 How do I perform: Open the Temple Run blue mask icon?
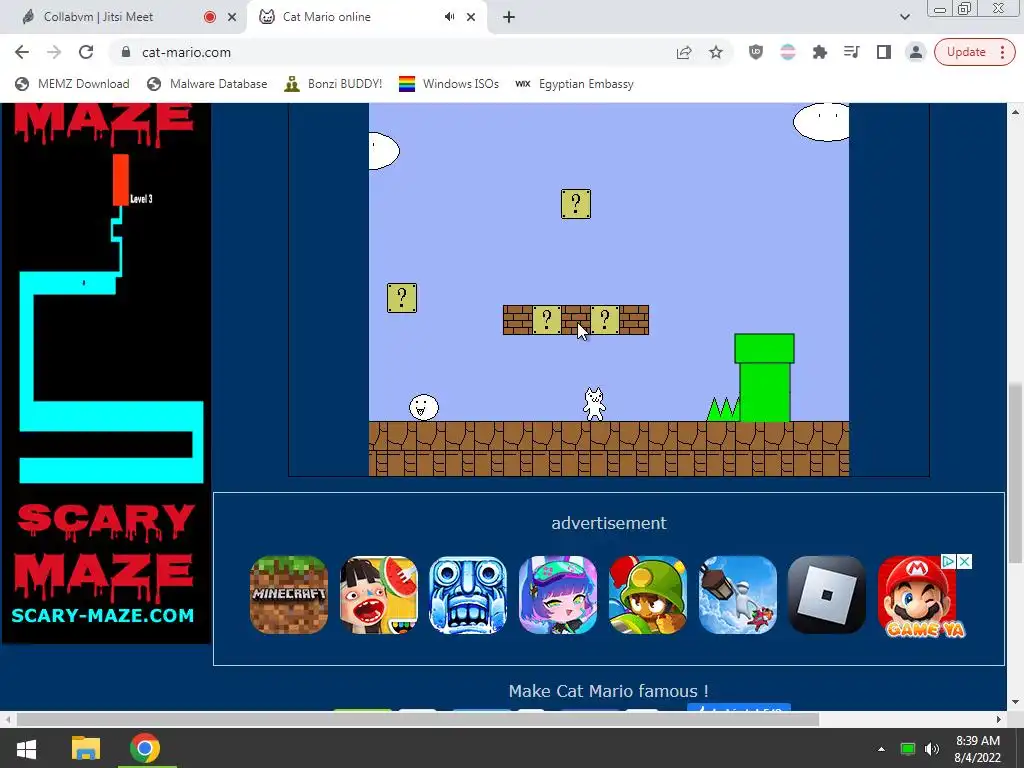tap(468, 594)
